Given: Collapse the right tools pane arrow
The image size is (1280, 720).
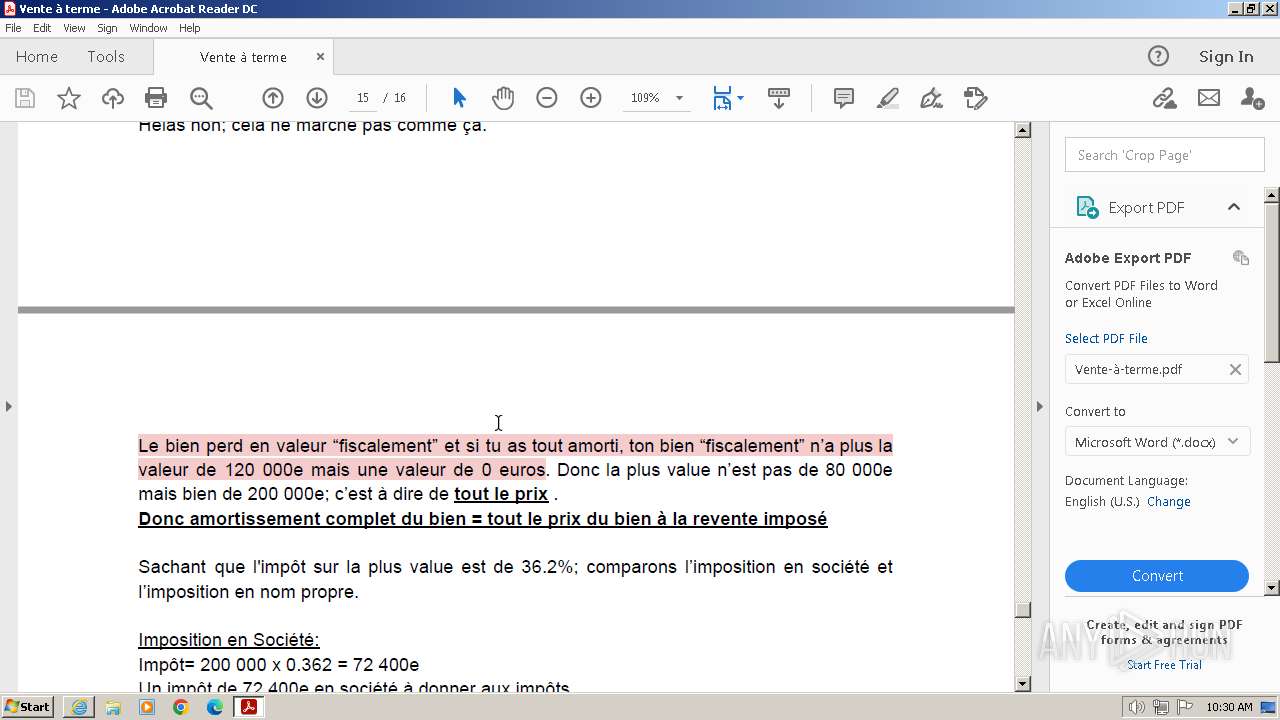Looking at the screenshot, I should click(1039, 406).
